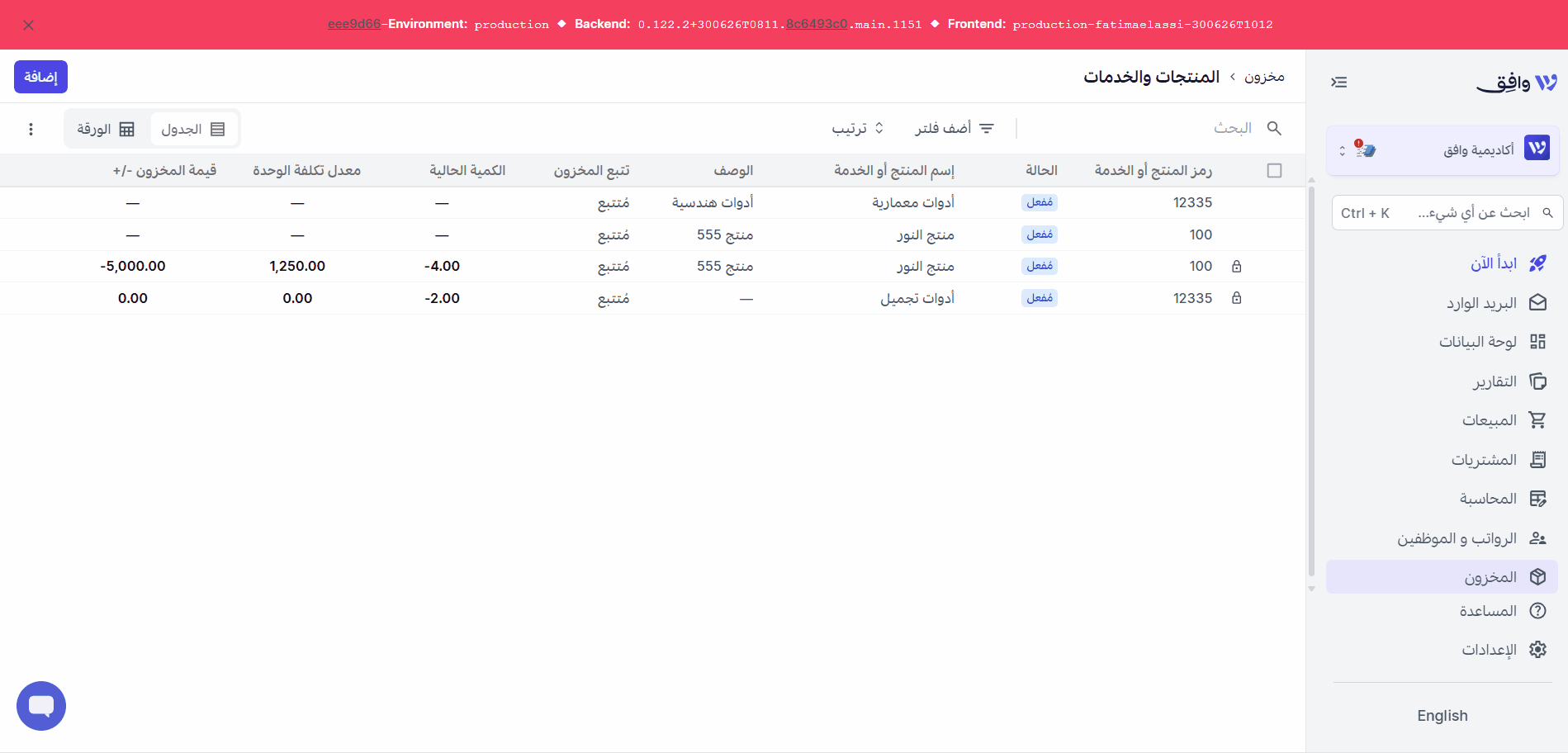Click the تتبع المخزون column header
1568x753 pixels.
(591, 171)
